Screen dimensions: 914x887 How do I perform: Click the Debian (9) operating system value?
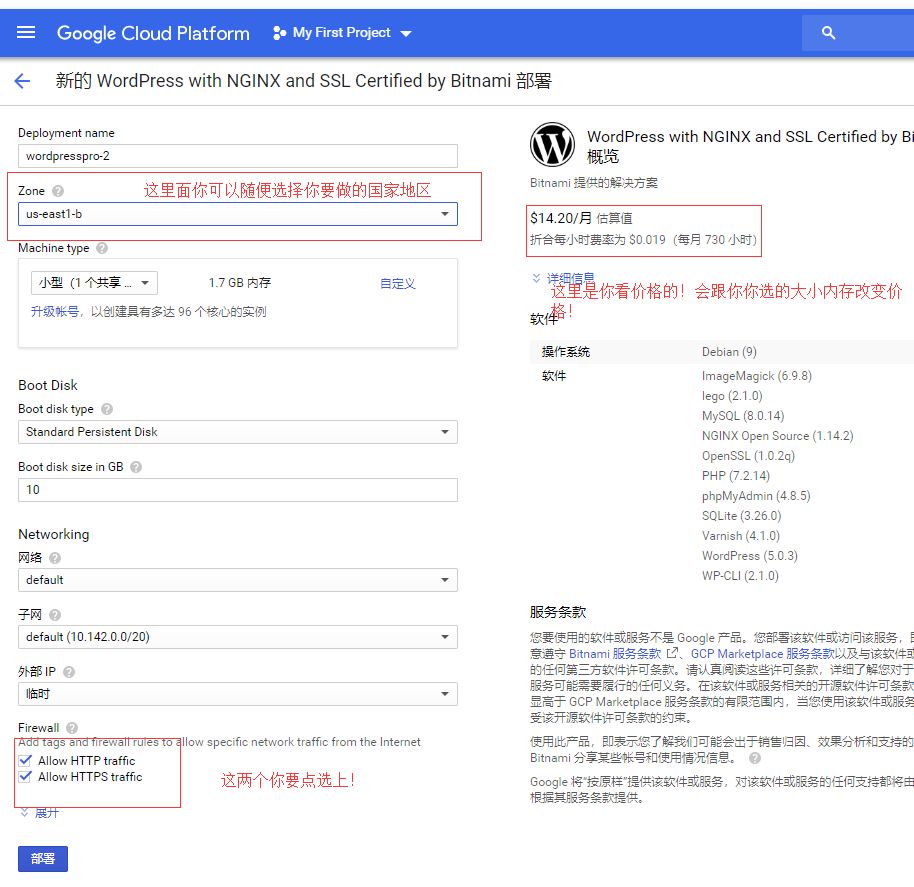coord(729,352)
